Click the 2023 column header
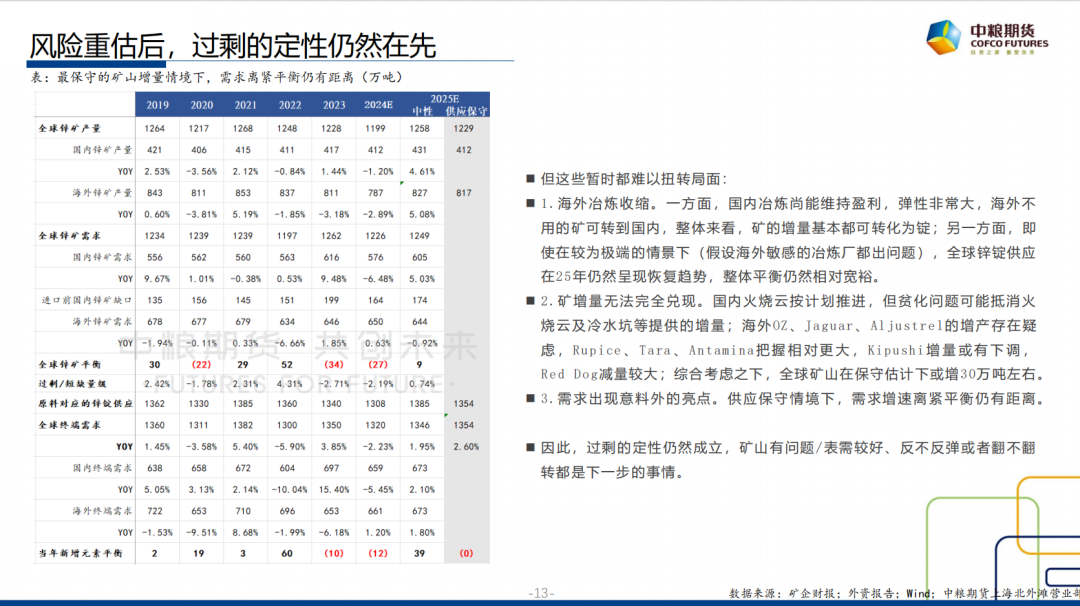Viewport: 1080px width, 606px height. pyautogui.click(x=333, y=105)
